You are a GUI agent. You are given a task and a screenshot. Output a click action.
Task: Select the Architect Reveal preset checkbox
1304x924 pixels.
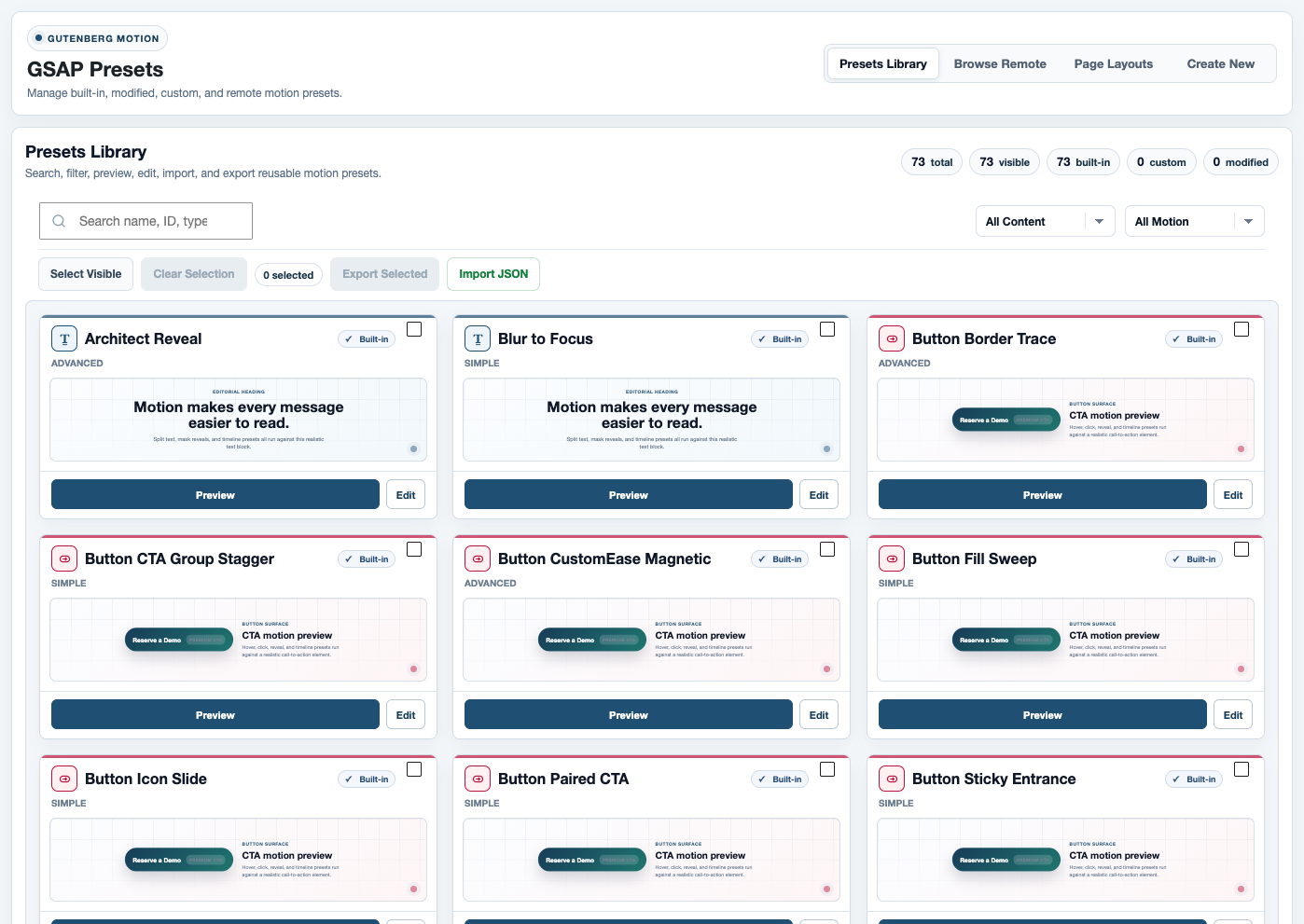point(414,329)
